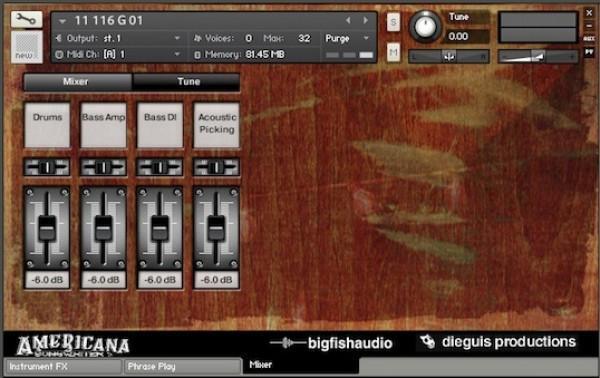Click the Acoustic Picking -6.0 dB value
Image resolution: width=600 pixels, height=378 pixels.
[x=216, y=280]
